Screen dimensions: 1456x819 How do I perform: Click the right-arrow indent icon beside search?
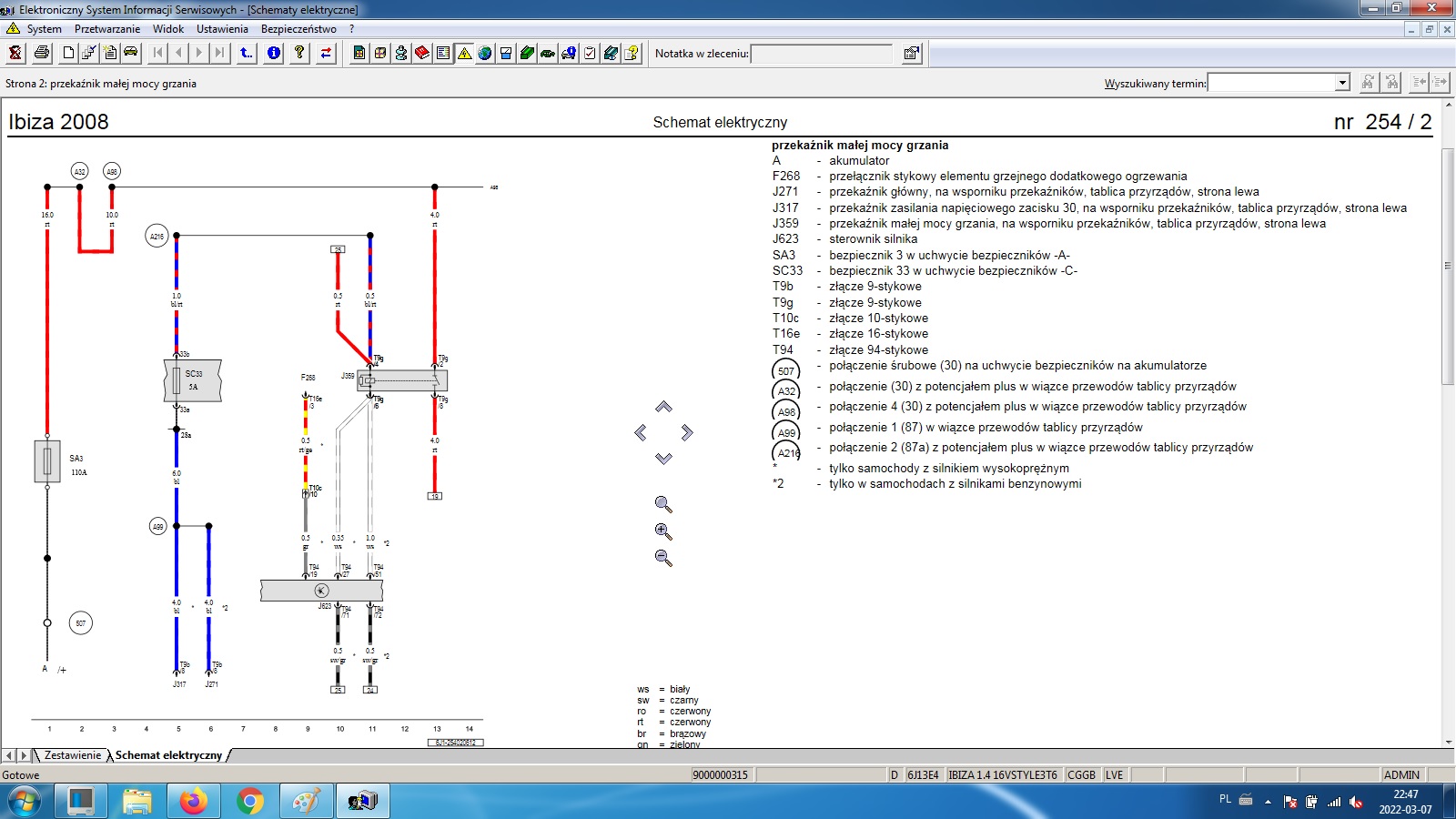[x=1440, y=83]
